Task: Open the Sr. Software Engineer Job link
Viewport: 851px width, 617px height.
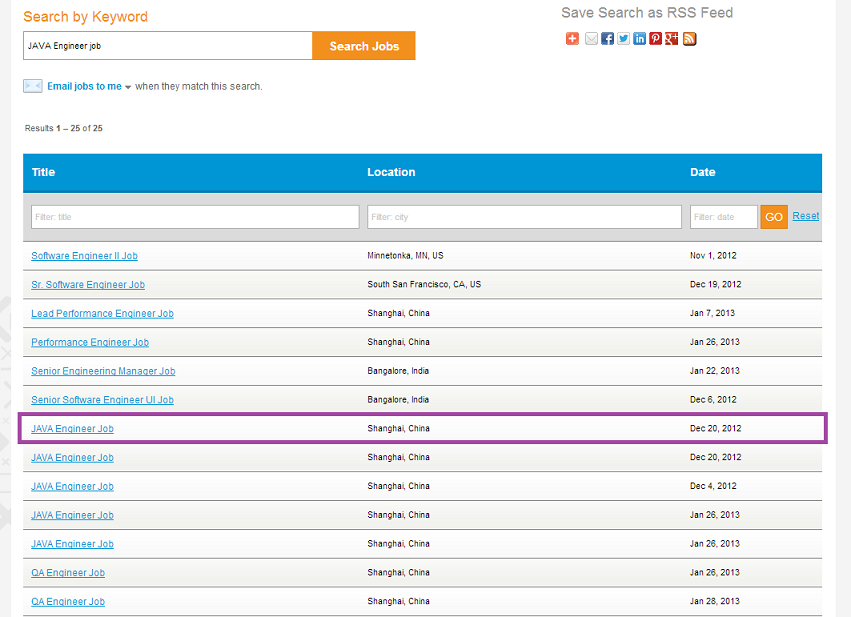Action: click(x=88, y=284)
